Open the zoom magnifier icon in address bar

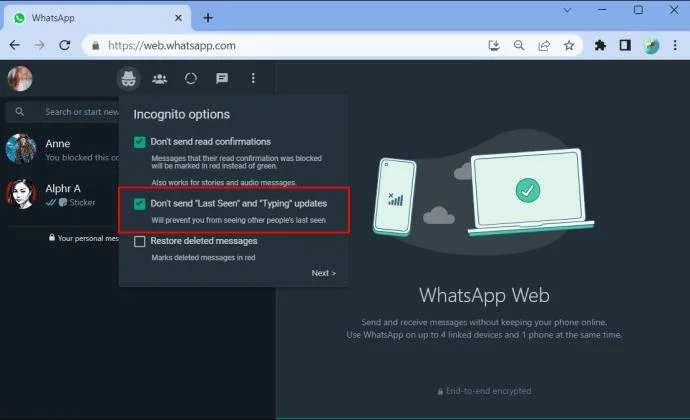click(x=519, y=45)
